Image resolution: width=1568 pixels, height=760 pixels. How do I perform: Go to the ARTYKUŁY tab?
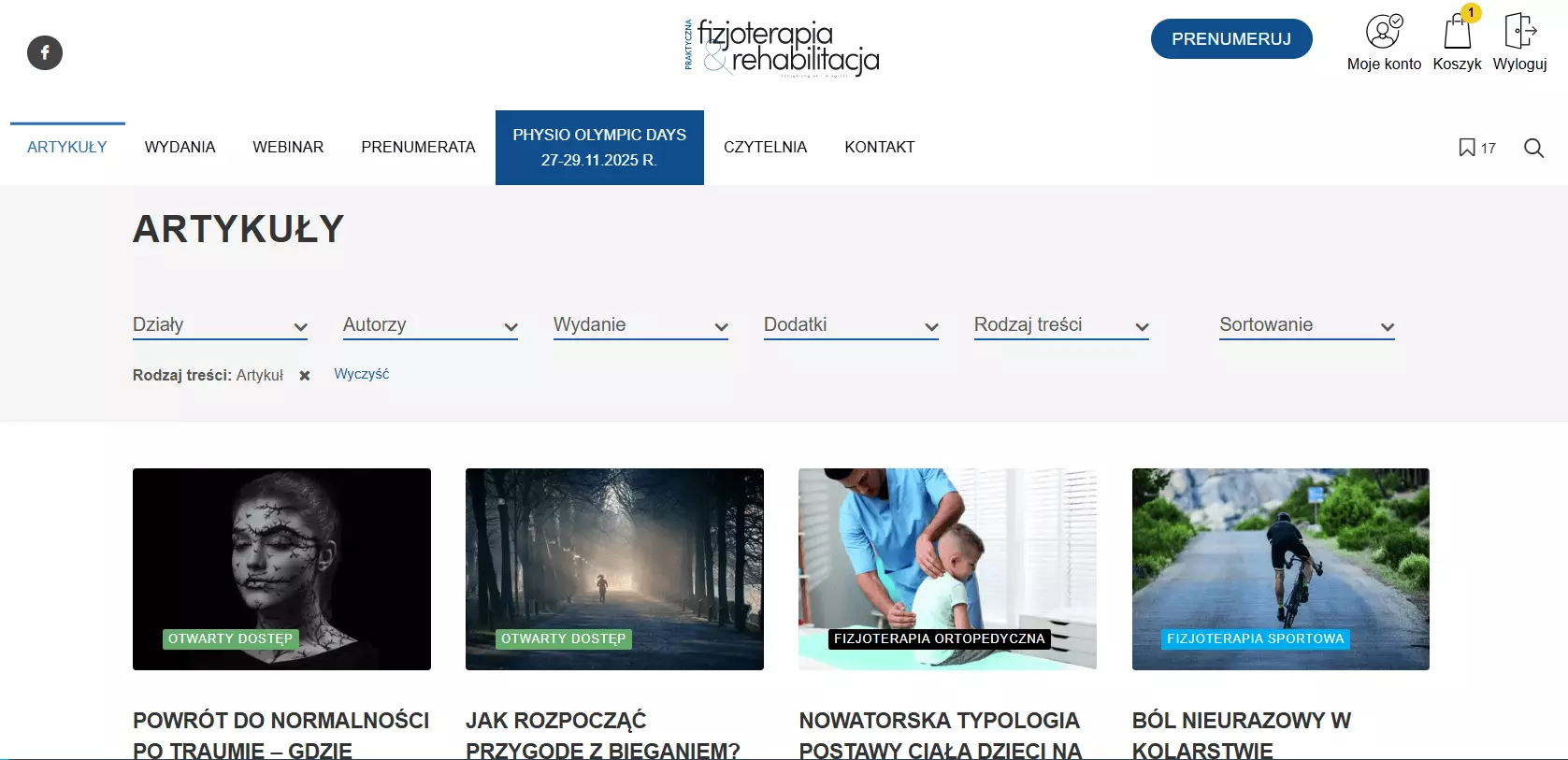point(67,147)
